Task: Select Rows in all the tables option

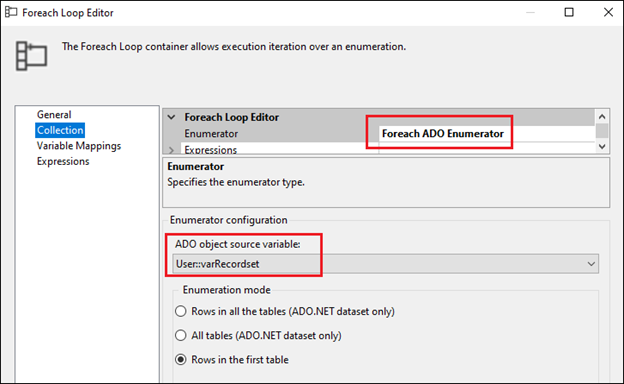Action: click(181, 311)
